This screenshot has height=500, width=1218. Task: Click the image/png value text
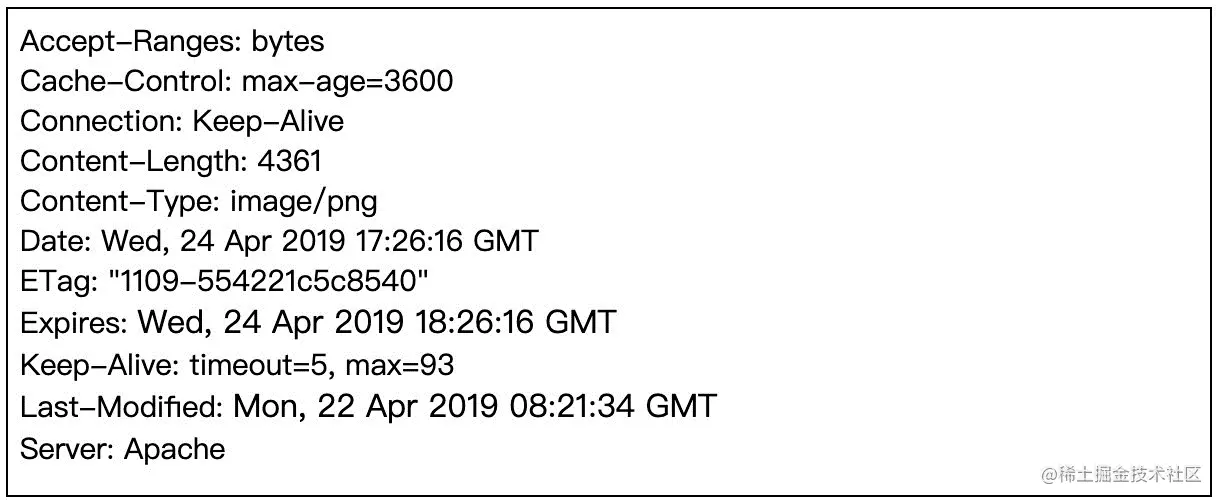coord(304,202)
